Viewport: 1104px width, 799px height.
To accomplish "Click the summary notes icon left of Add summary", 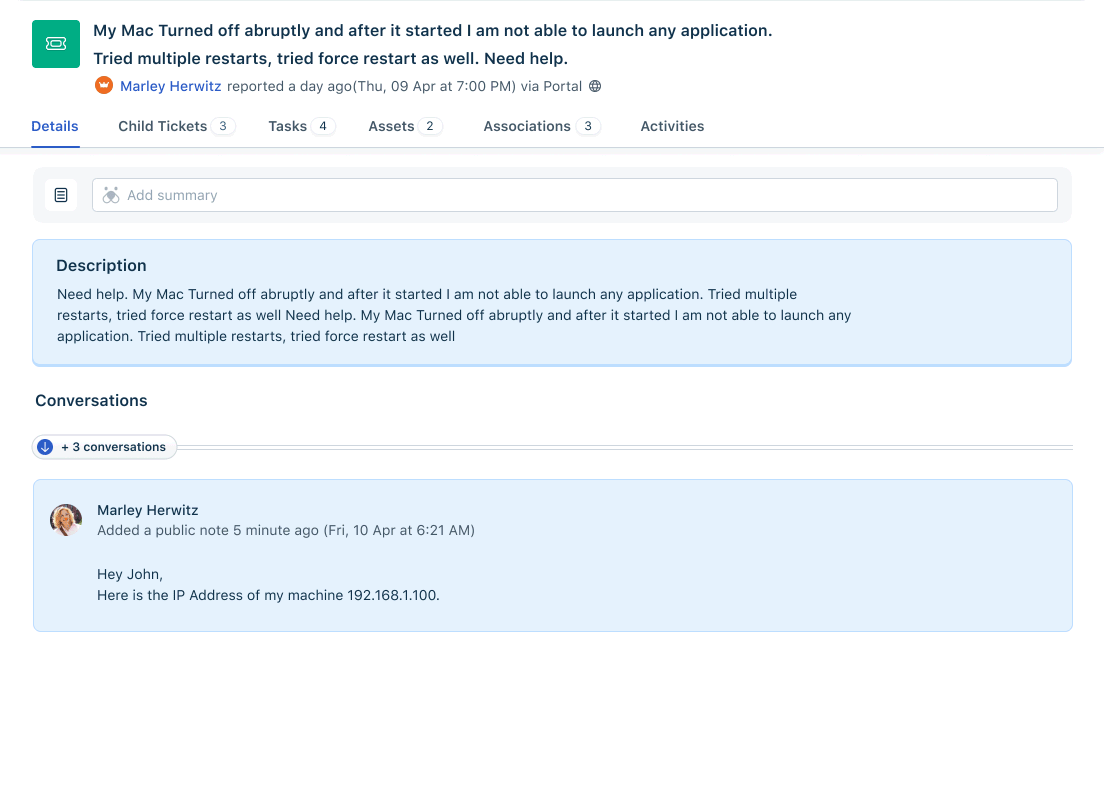I will pyautogui.click(x=61, y=194).
